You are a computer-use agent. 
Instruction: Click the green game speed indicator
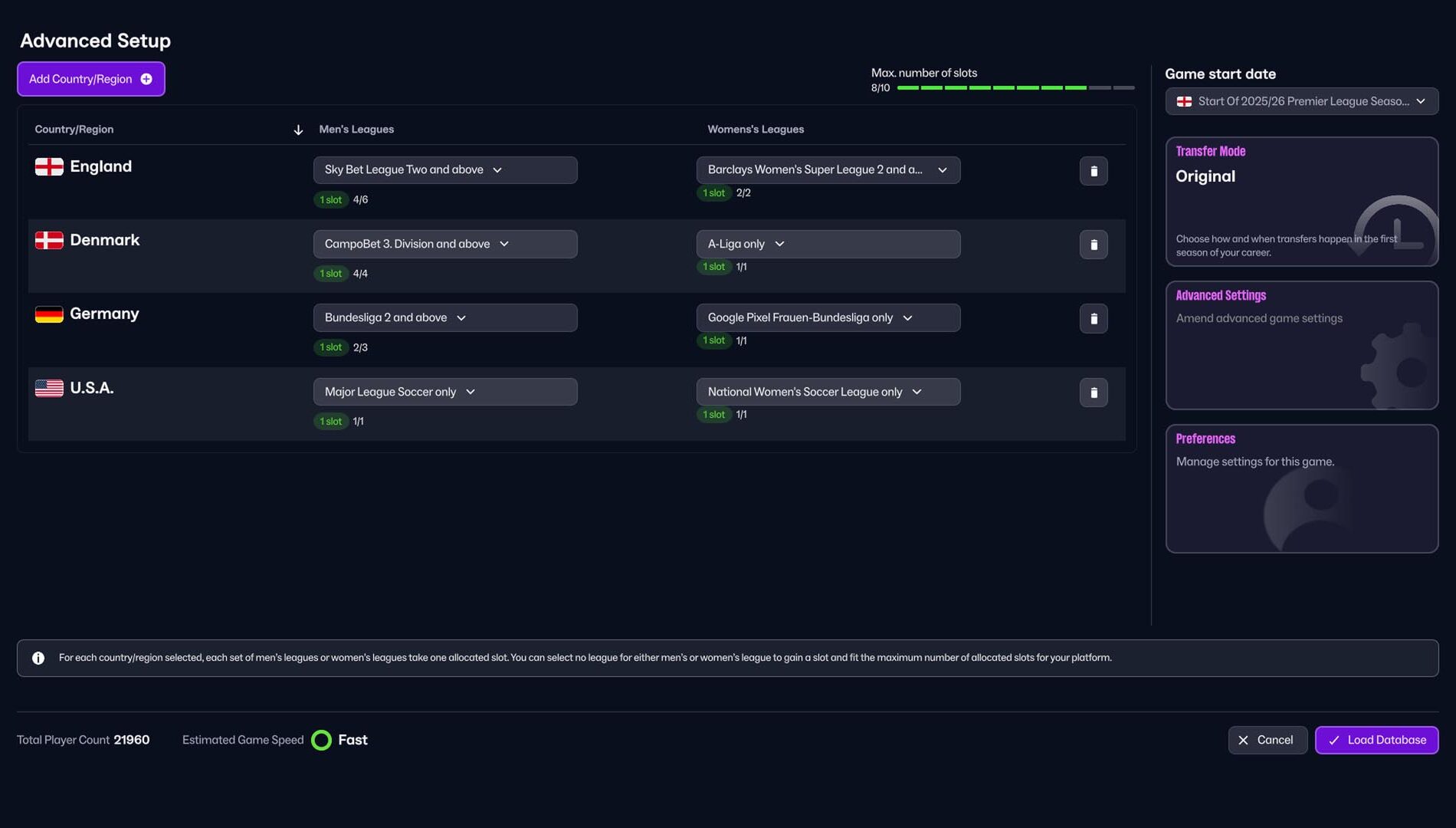[323, 739]
